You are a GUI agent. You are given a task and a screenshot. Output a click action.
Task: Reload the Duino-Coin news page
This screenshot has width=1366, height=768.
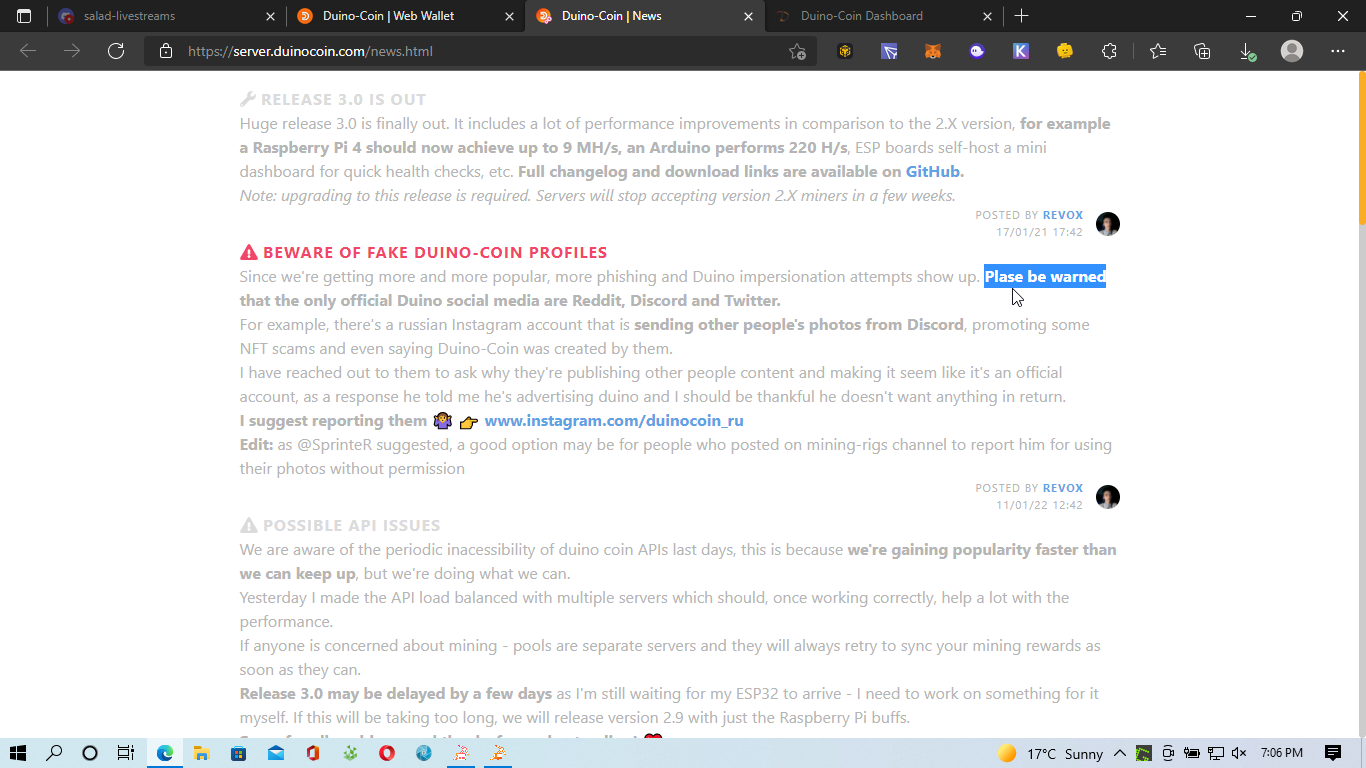click(x=115, y=50)
